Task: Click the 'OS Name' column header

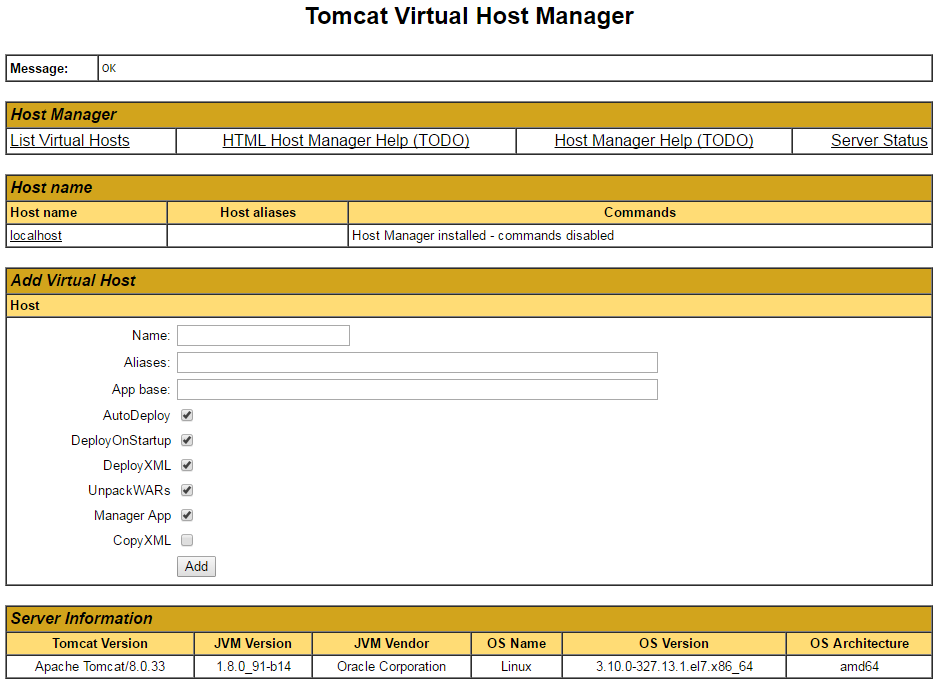Action: tap(516, 643)
